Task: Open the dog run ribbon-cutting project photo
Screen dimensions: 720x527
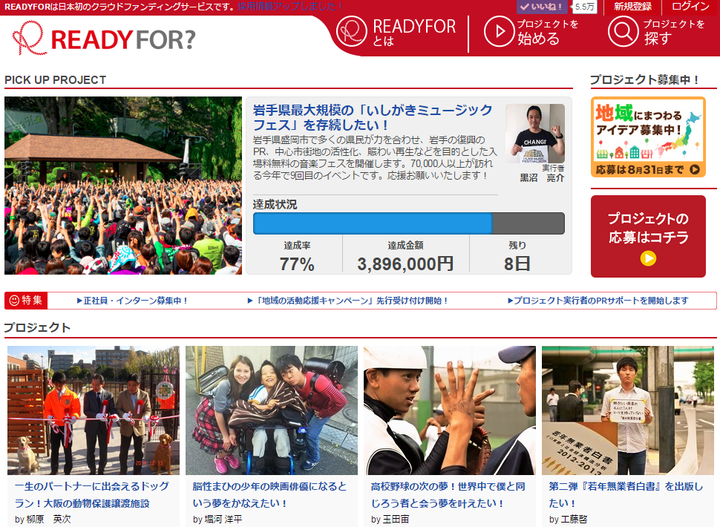Action: (93, 410)
